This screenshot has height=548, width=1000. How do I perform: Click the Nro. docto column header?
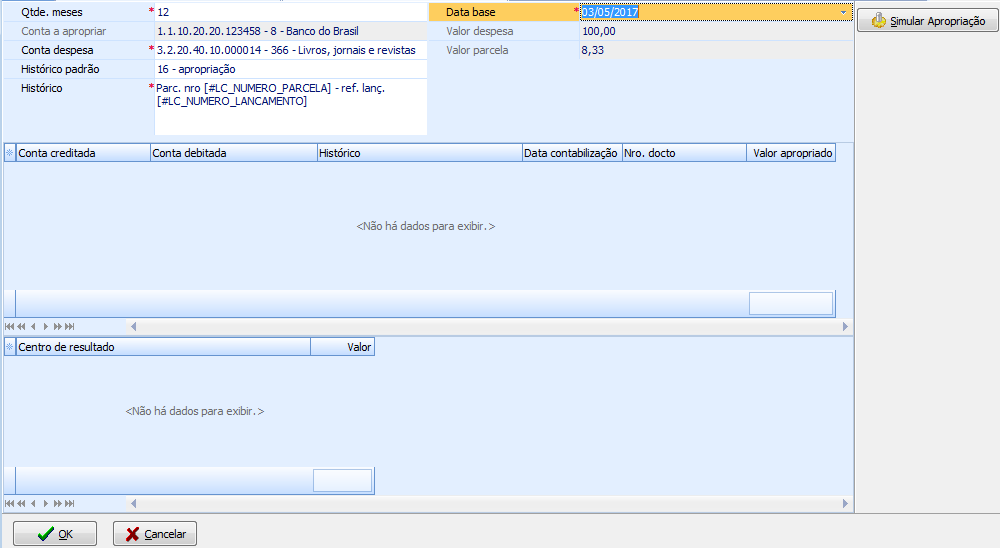684,153
